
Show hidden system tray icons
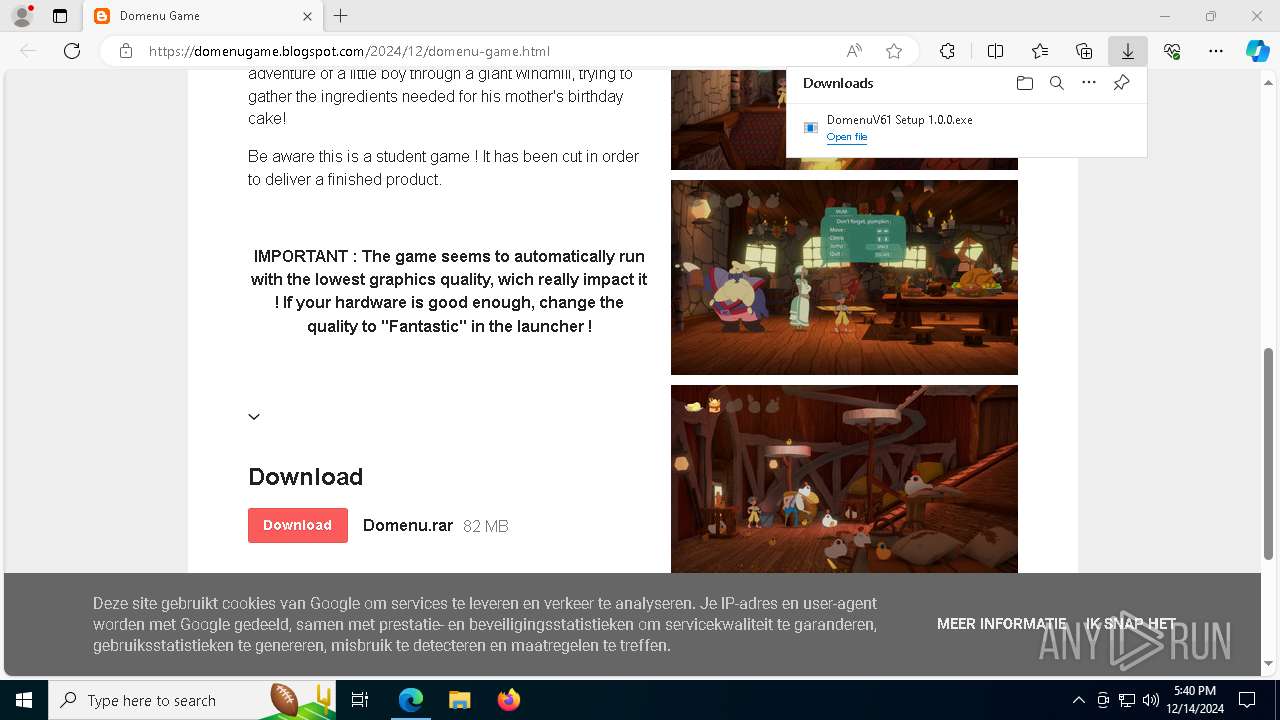(x=1078, y=700)
